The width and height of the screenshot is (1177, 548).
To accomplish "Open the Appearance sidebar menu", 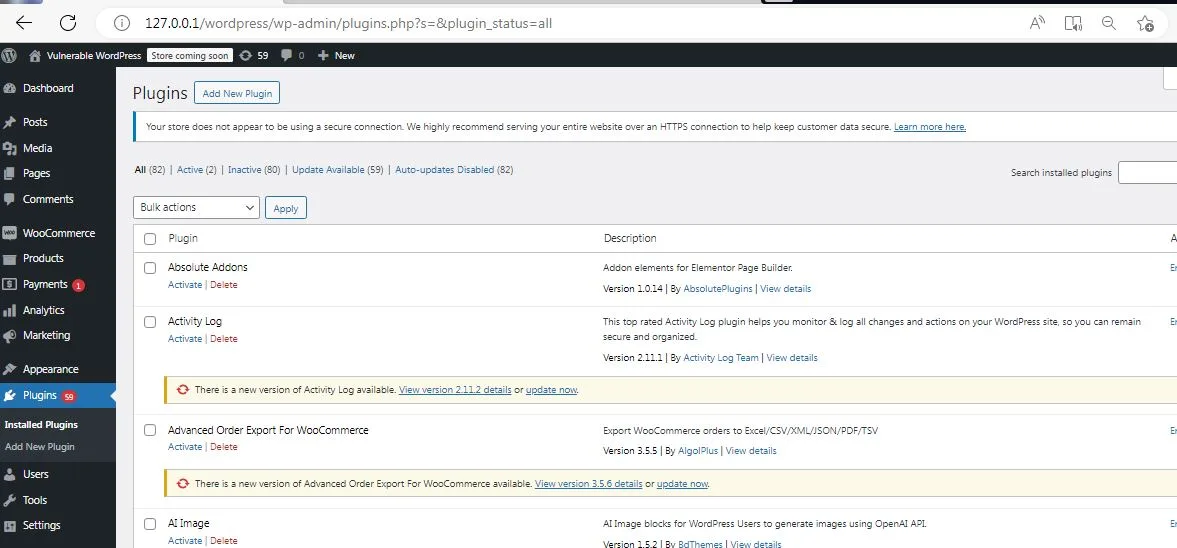I will click(50, 369).
